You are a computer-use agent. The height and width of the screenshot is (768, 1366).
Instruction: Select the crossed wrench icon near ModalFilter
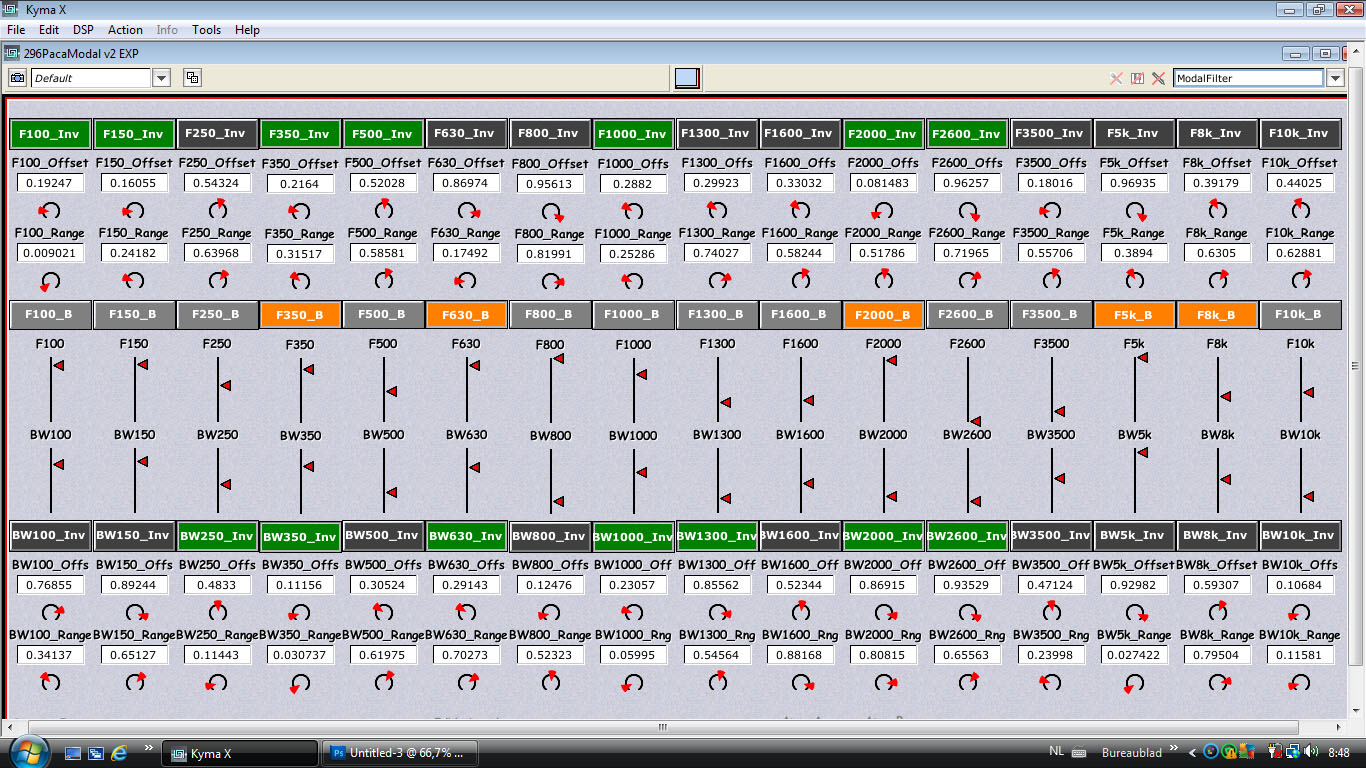[1116, 78]
